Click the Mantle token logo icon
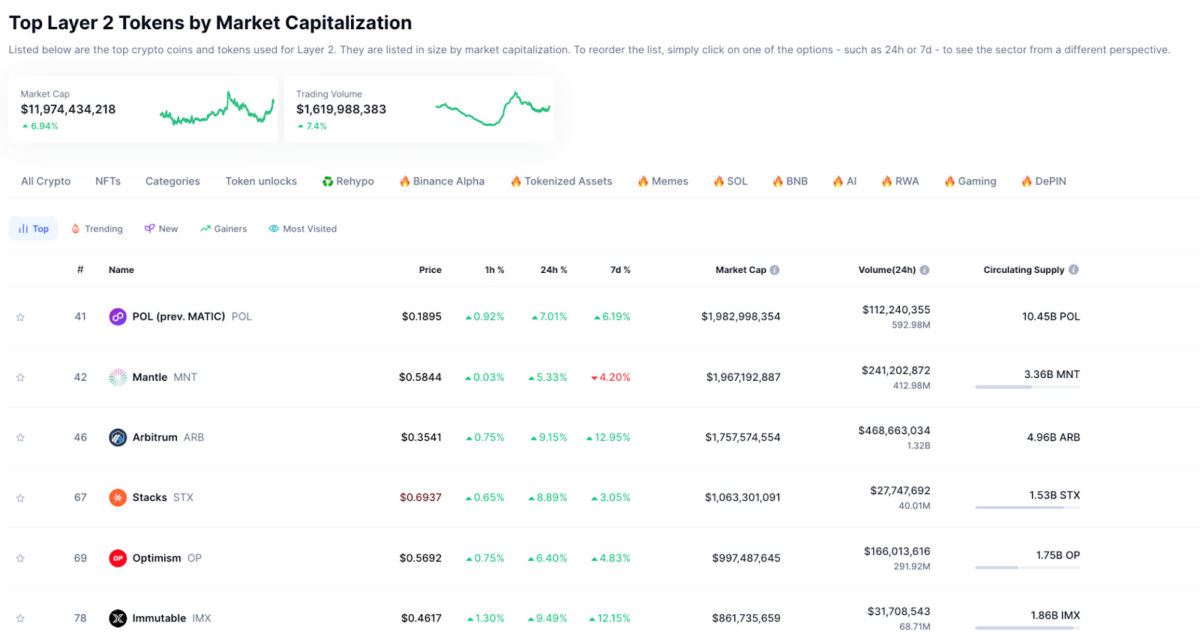This screenshot has height=638, width=1200. [118, 377]
